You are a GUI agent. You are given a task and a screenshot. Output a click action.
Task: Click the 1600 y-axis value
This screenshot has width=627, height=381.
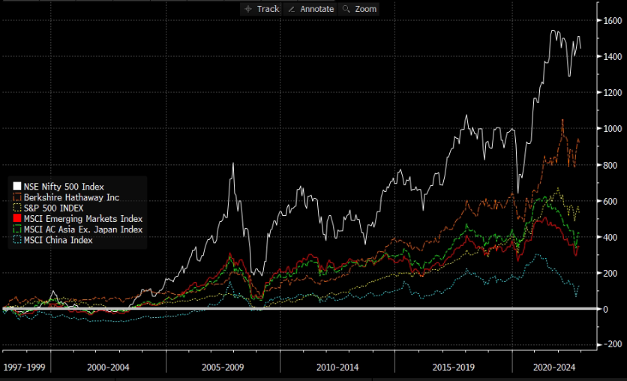(613, 20)
